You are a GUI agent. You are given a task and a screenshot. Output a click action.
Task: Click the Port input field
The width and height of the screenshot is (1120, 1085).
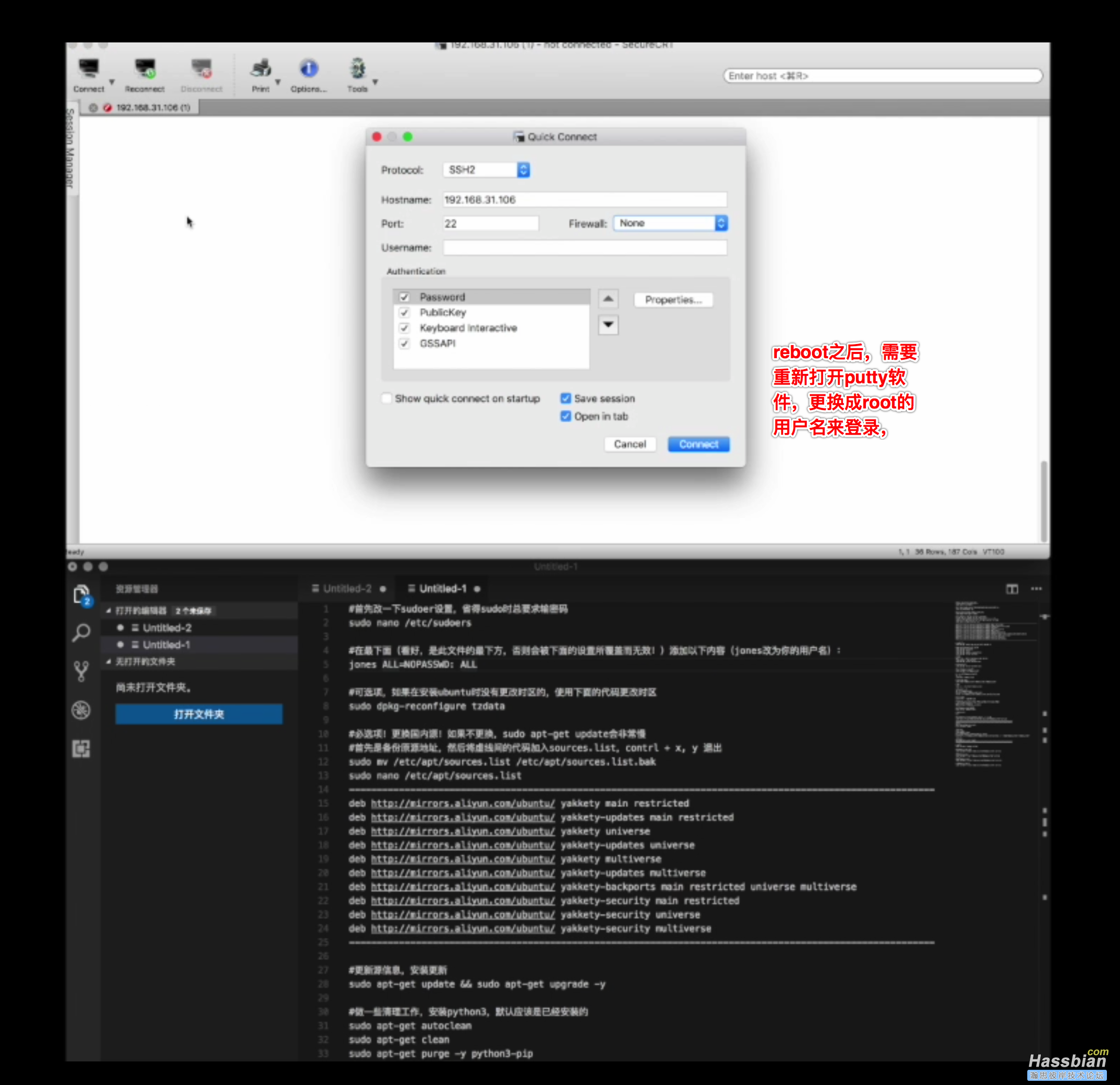point(491,224)
